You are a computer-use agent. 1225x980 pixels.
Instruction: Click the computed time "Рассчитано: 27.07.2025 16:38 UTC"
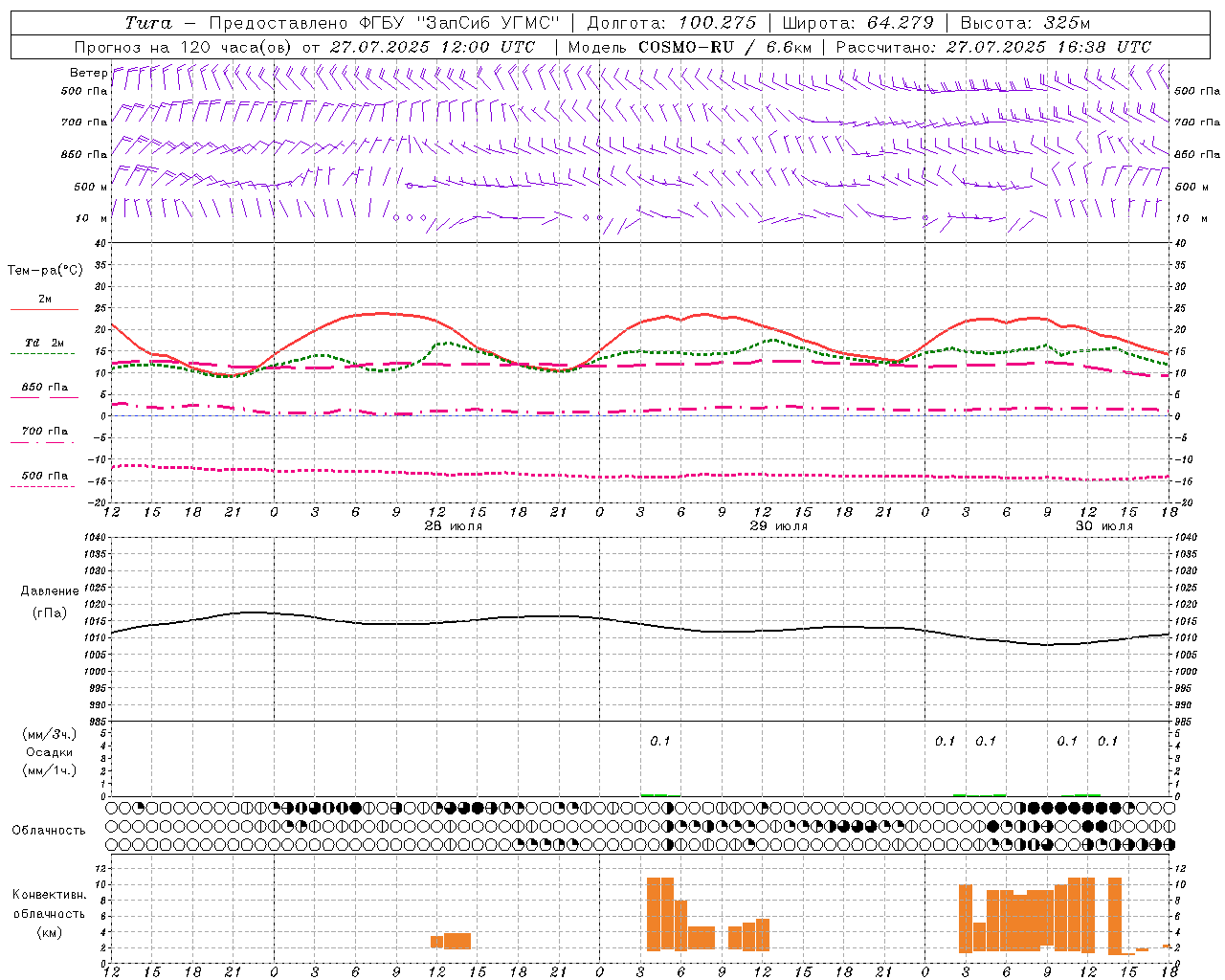[x=993, y=47]
